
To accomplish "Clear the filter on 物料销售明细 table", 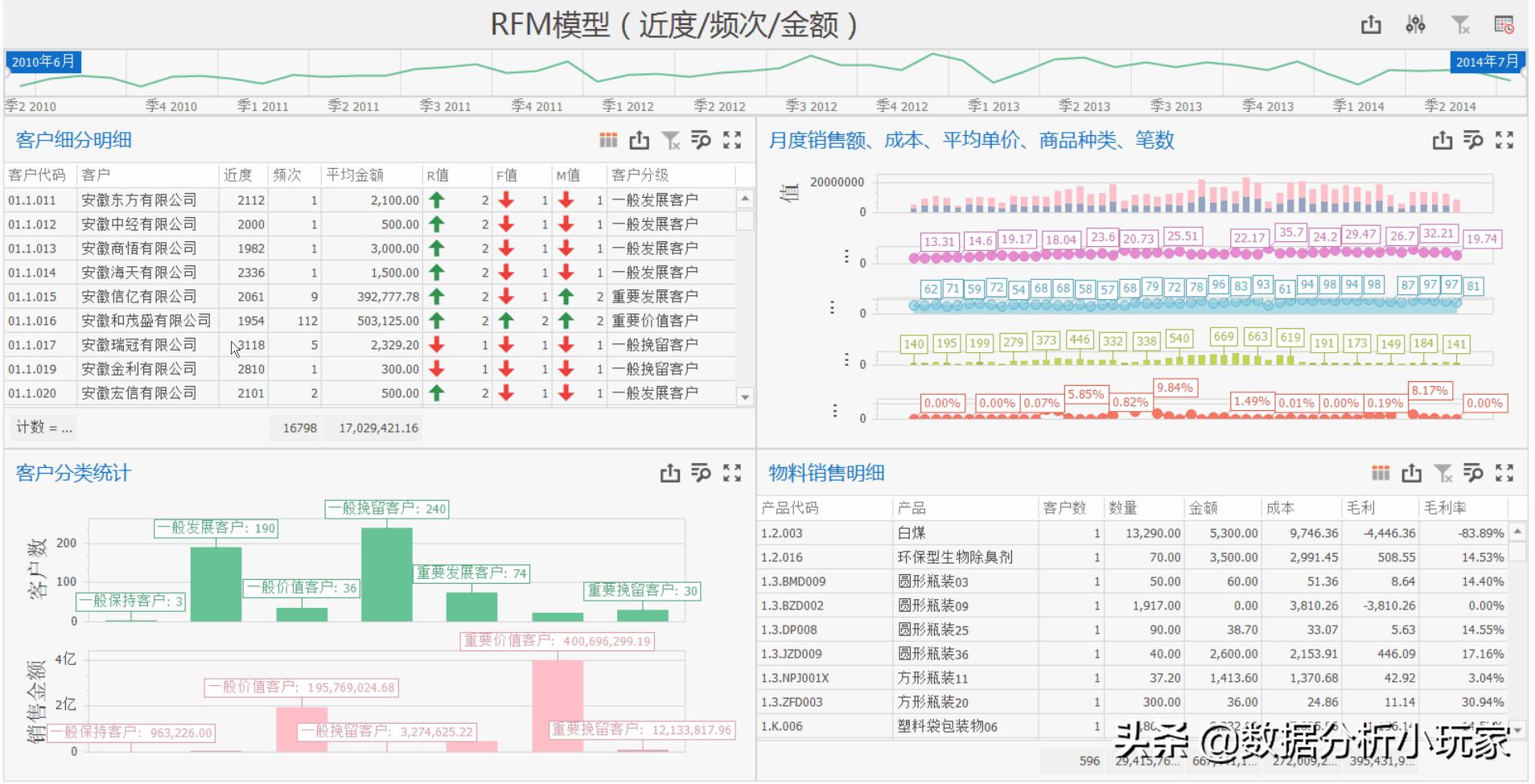I will point(1443,474).
